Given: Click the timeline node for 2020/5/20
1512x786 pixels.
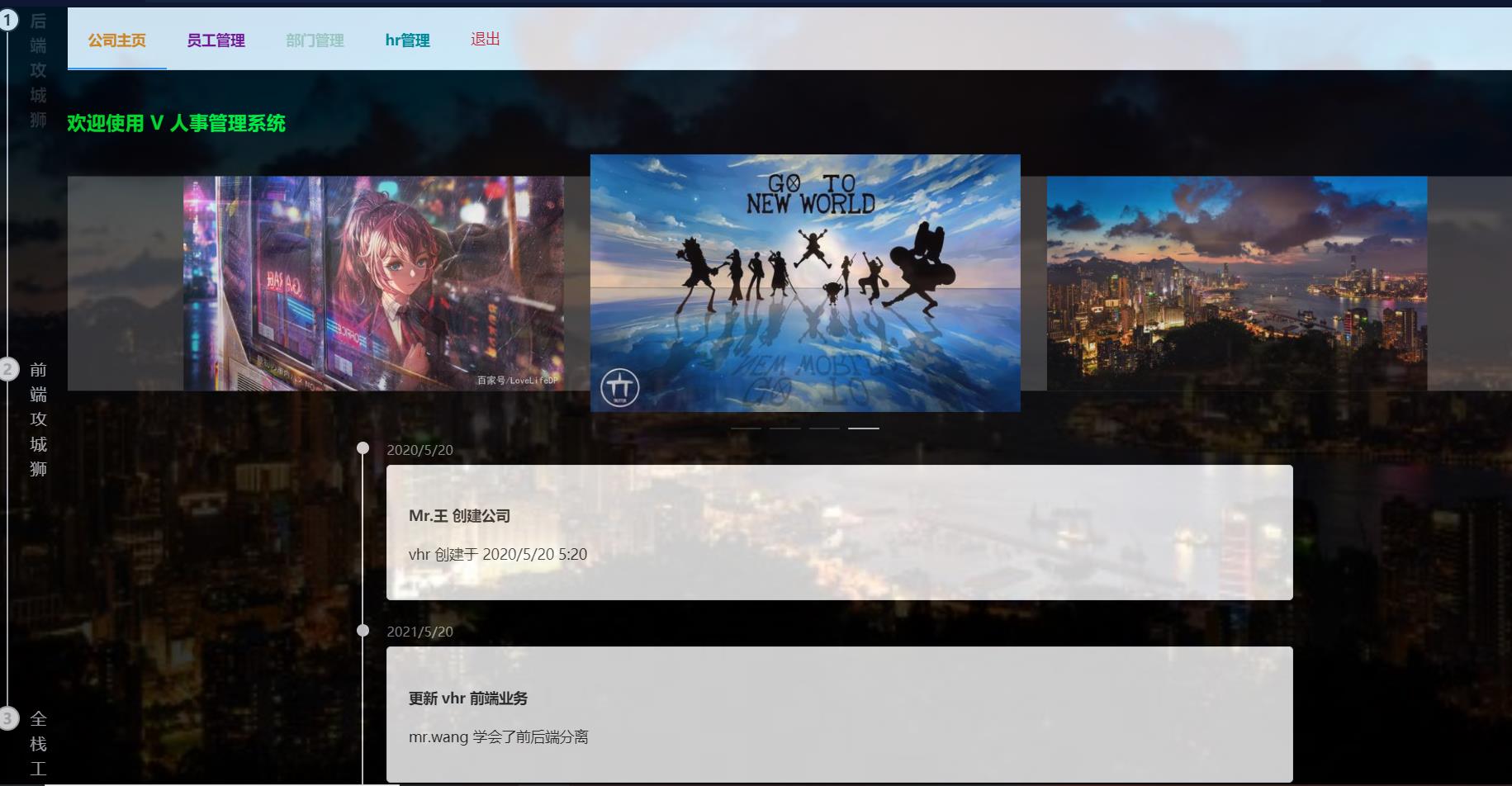Looking at the screenshot, I should pyautogui.click(x=363, y=448).
